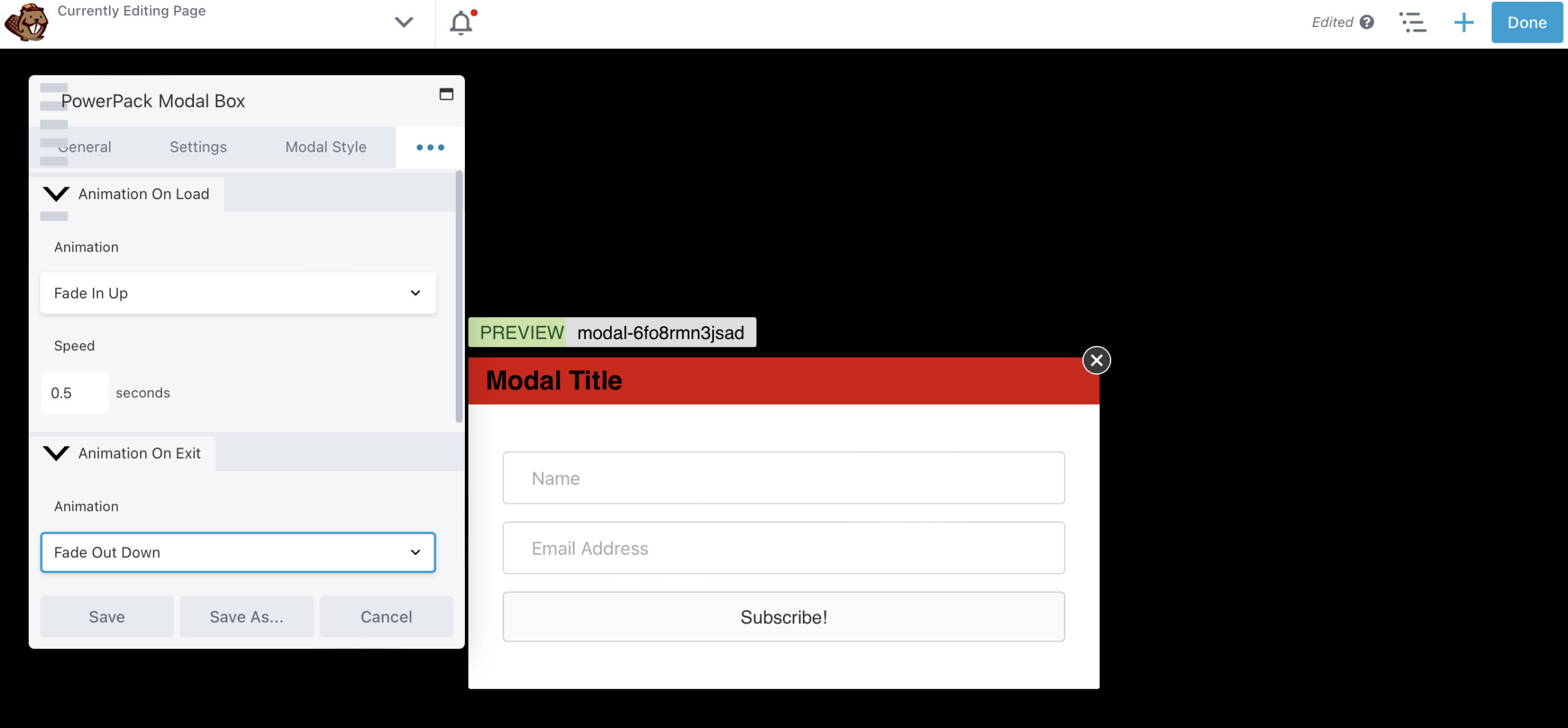Click the Done button top right
Image resolution: width=1568 pixels, height=728 pixels.
pyautogui.click(x=1526, y=21)
